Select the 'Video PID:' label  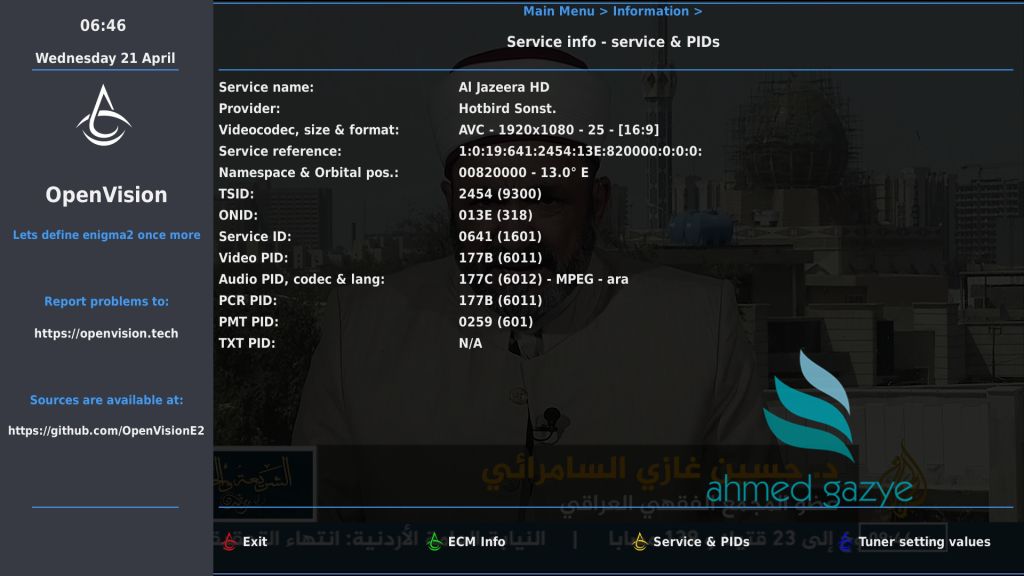pyautogui.click(x=253, y=258)
